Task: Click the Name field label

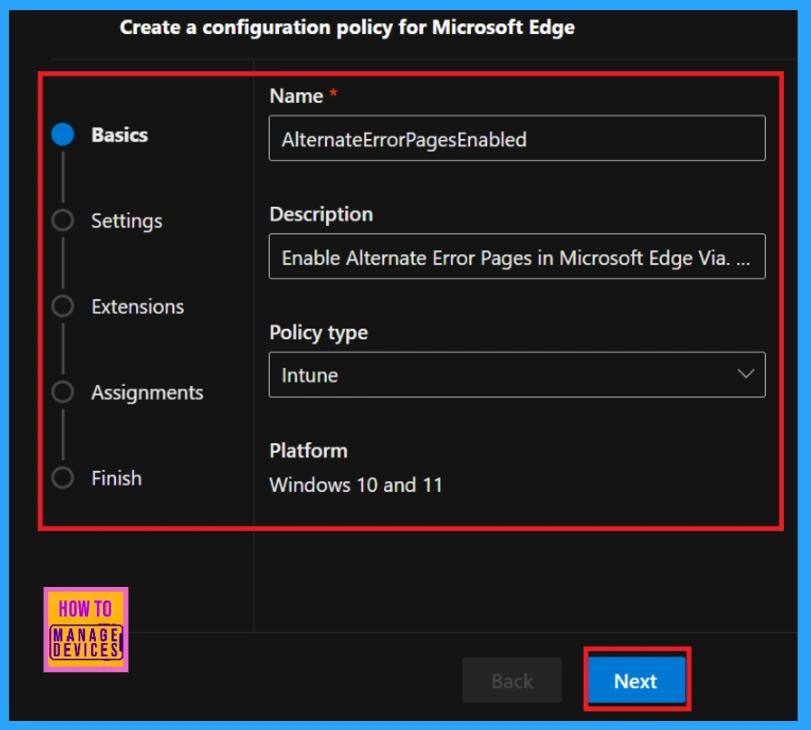Action: point(296,96)
